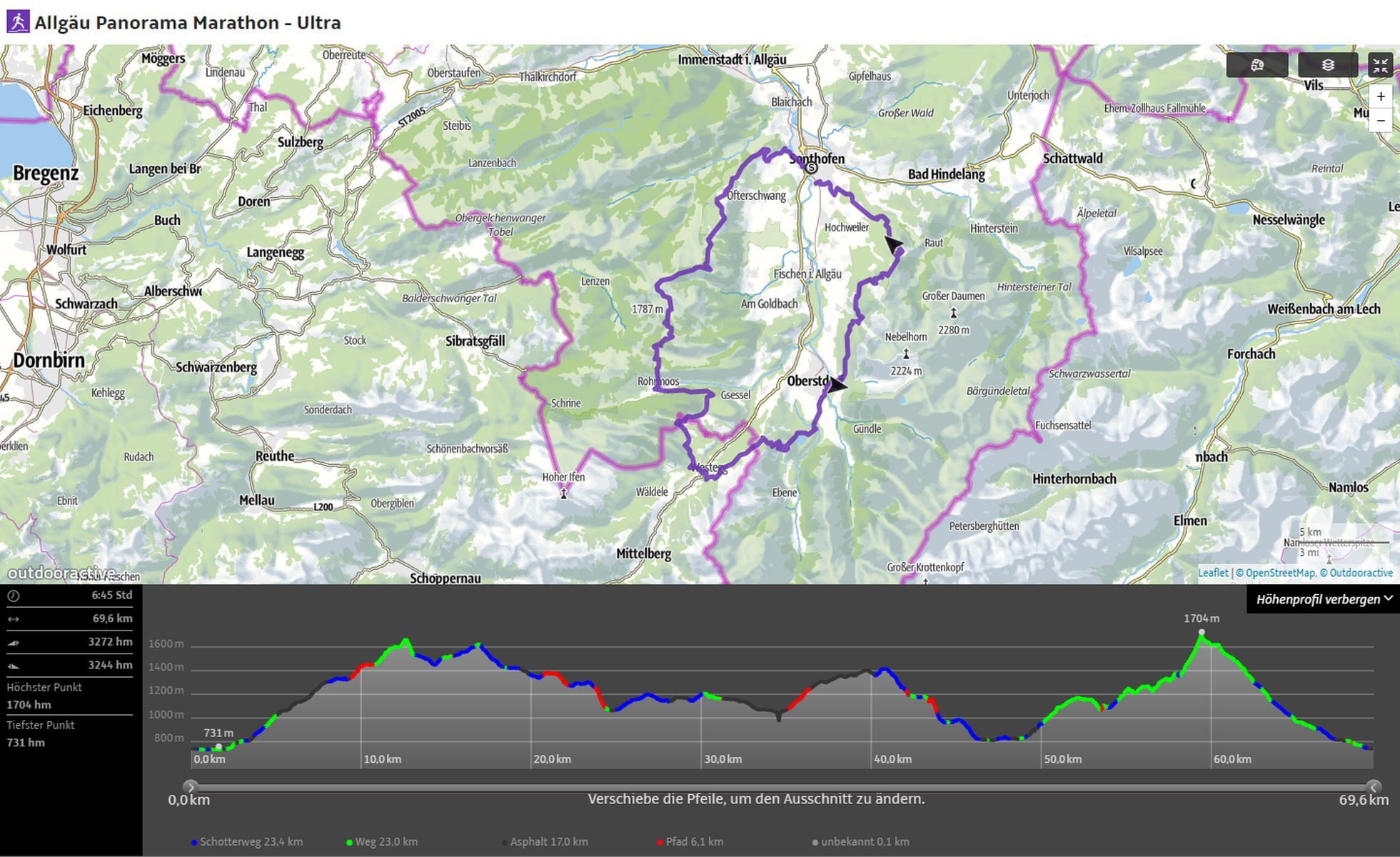Click the 50,0 km axis label
The width and height of the screenshot is (1400, 857).
1062,759
